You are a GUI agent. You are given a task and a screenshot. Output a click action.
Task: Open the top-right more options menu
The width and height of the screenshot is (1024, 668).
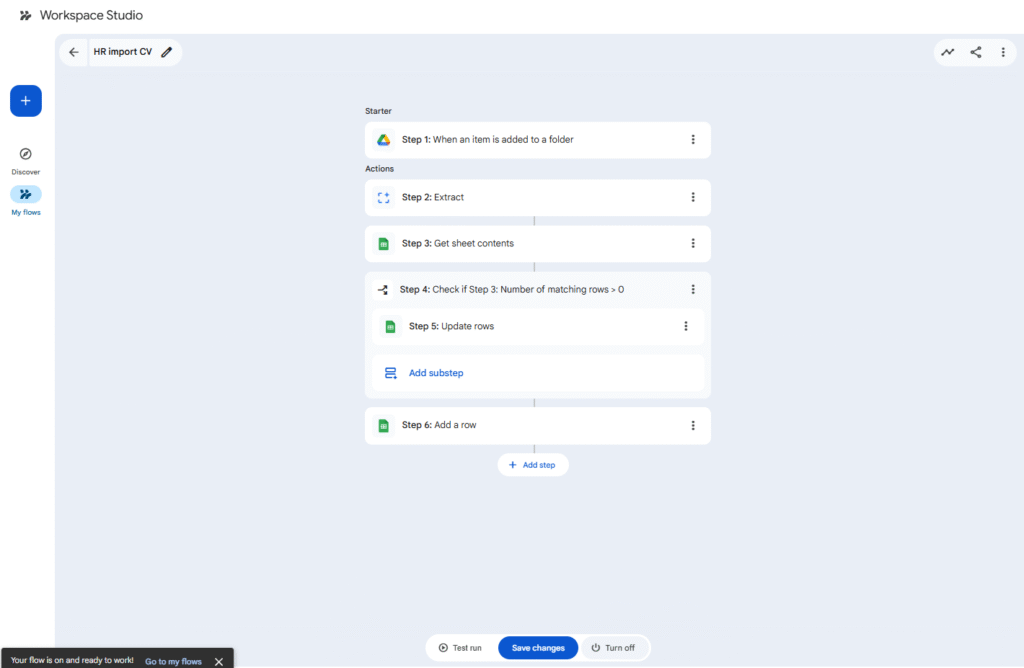(x=1003, y=52)
